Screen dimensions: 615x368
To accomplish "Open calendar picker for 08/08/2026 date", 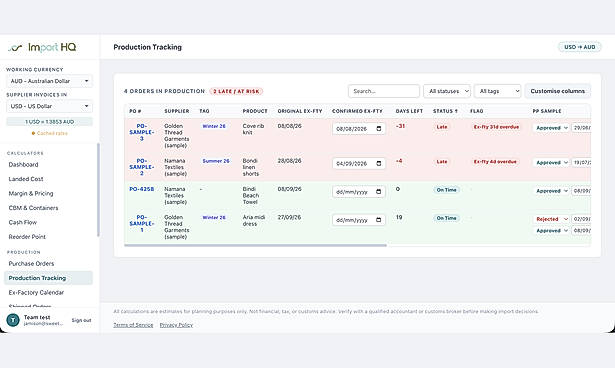I will (378, 129).
